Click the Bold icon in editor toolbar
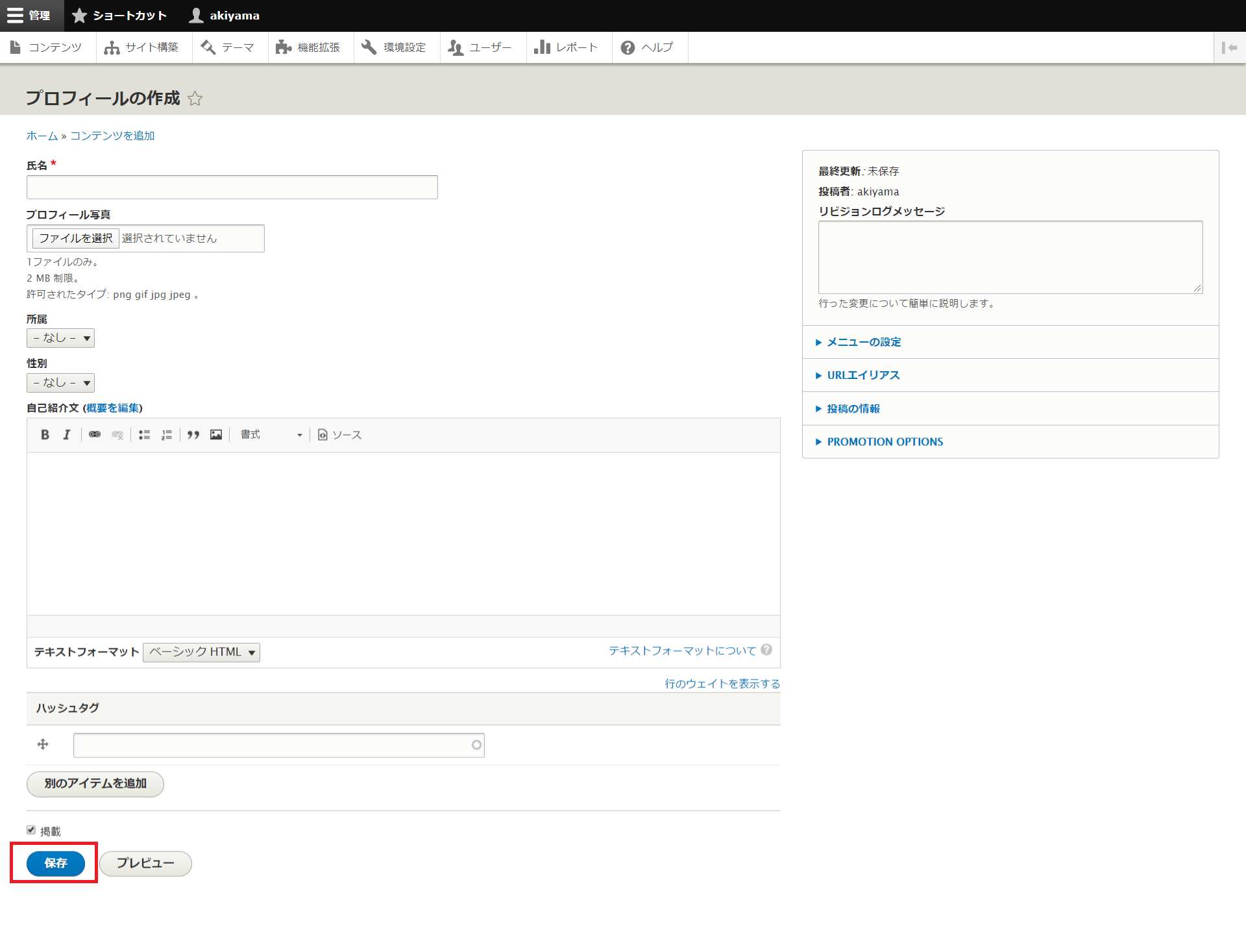Image resolution: width=1246 pixels, height=952 pixels. pos(45,435)
